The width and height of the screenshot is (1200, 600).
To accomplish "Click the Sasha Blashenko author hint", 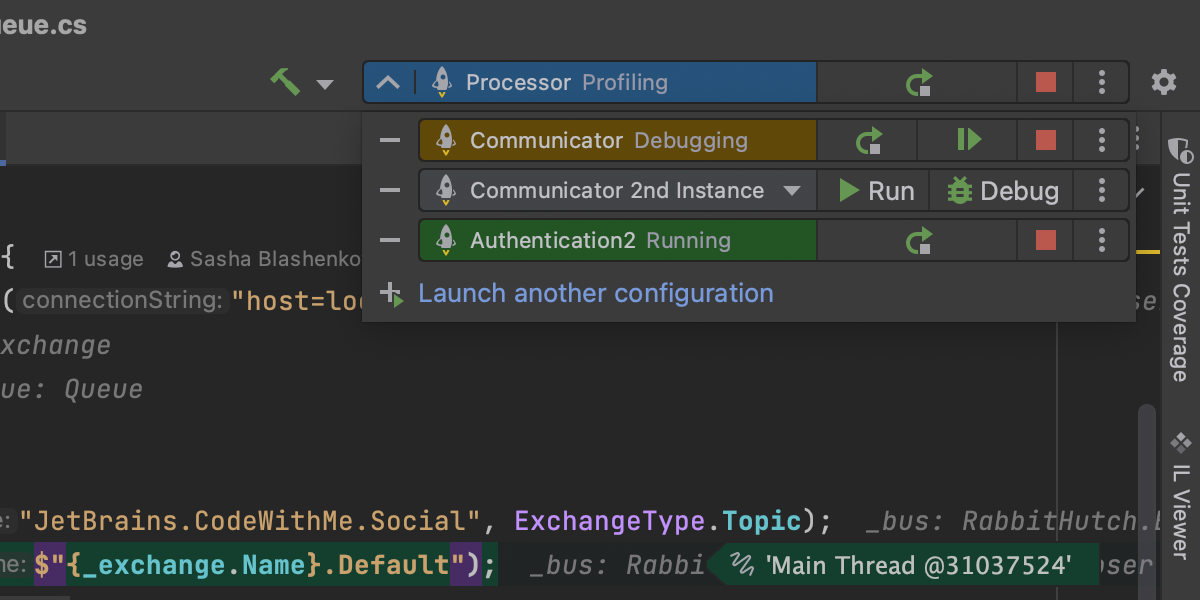I will coord(263,259).
